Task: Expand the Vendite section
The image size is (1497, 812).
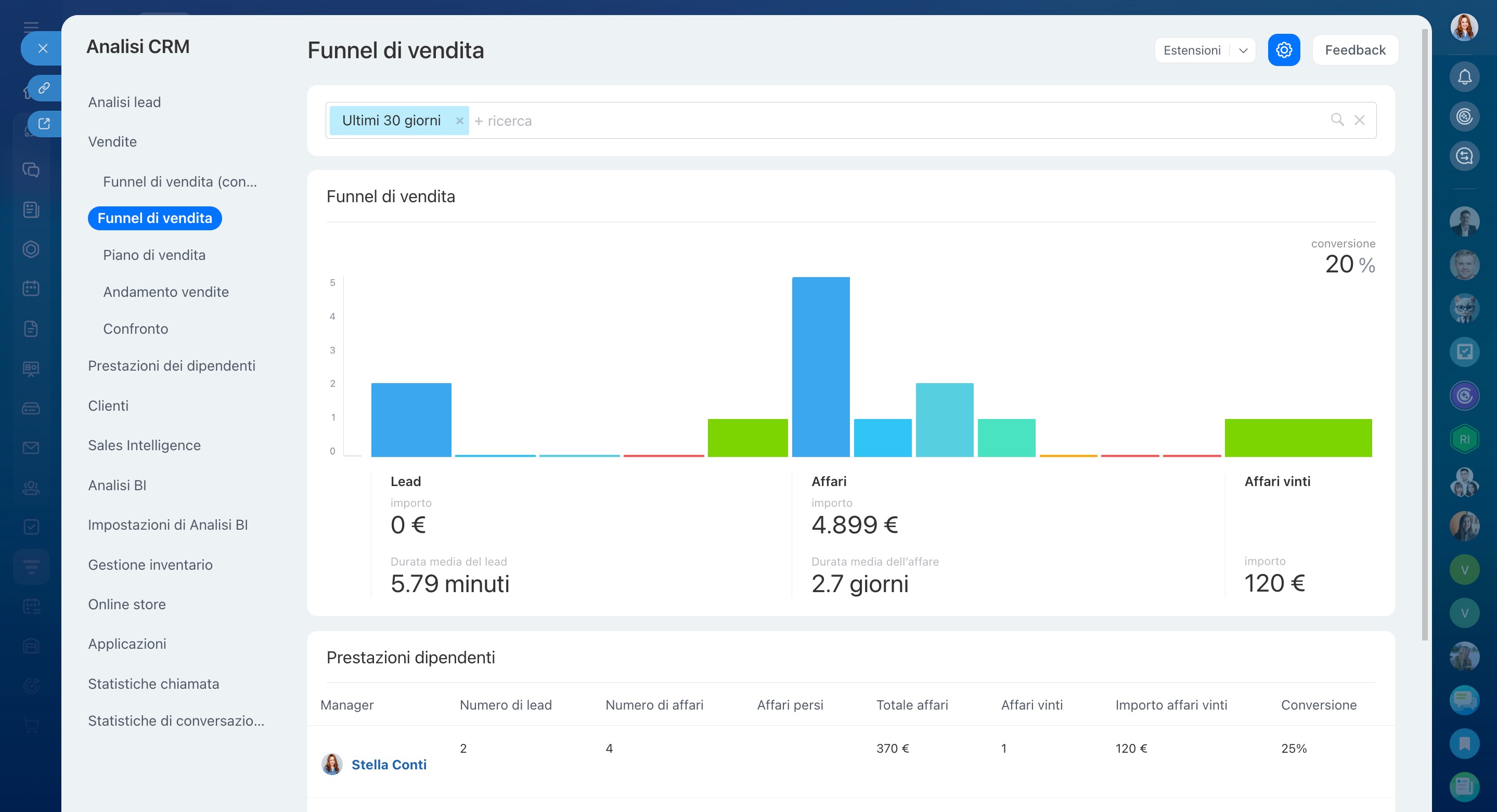Action: (112, 142)
